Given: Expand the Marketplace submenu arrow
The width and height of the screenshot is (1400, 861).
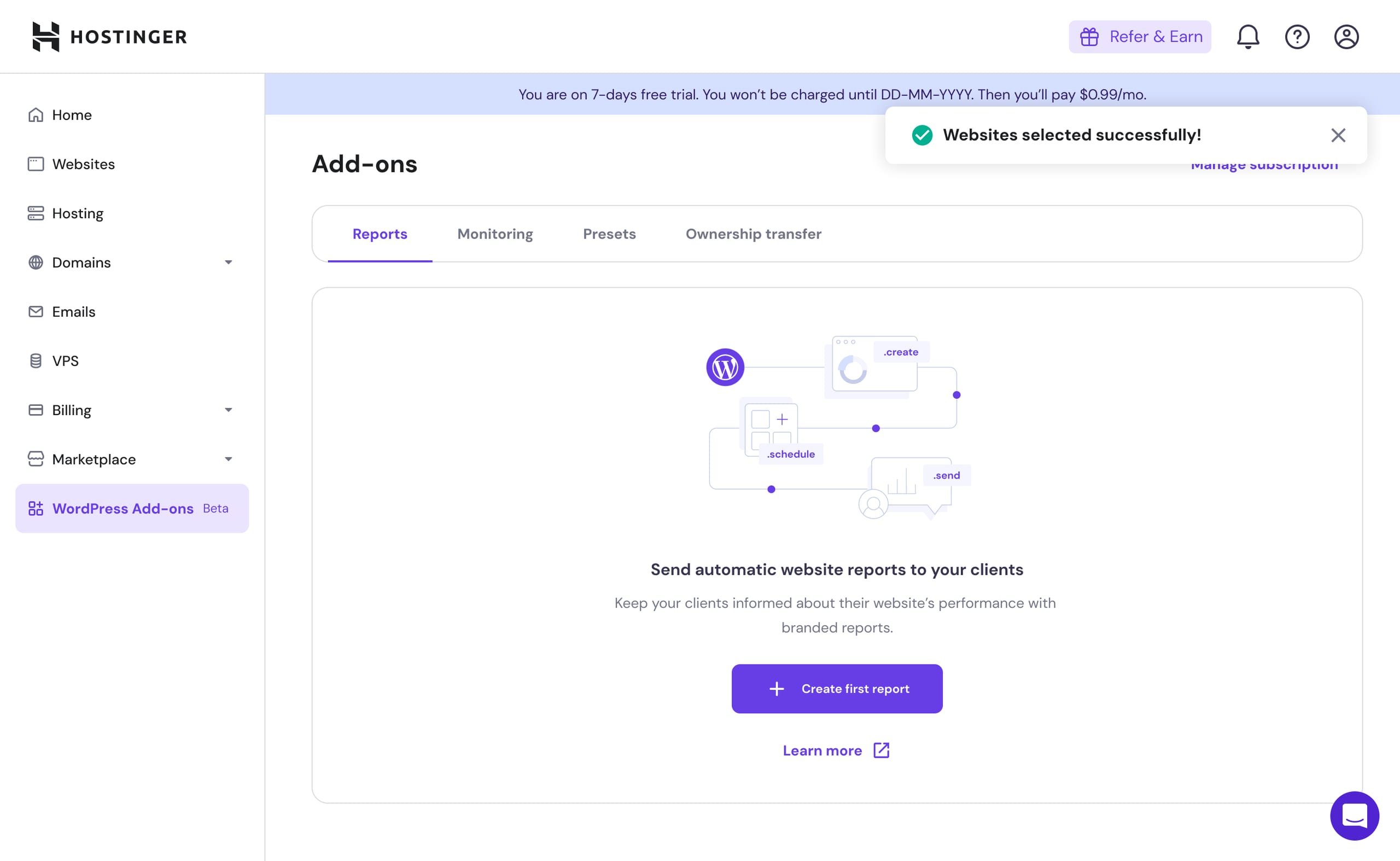Looking at the screenshot, I should tap(228, 459).
